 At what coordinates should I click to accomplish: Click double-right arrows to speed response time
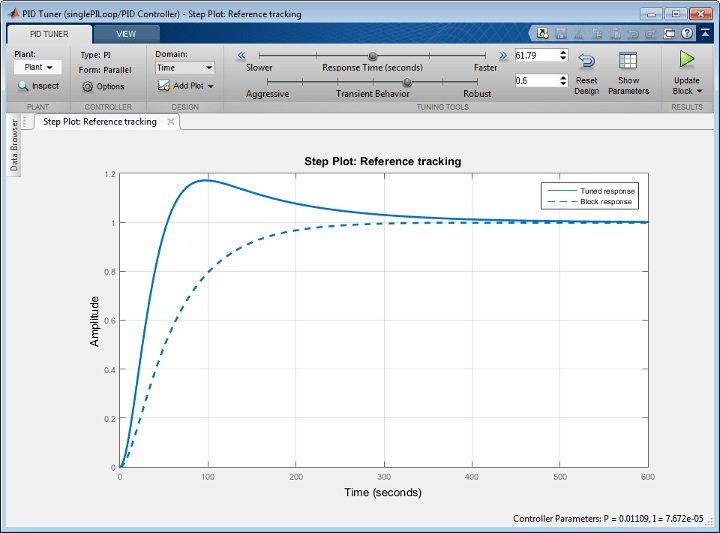(x=503, y=56)
